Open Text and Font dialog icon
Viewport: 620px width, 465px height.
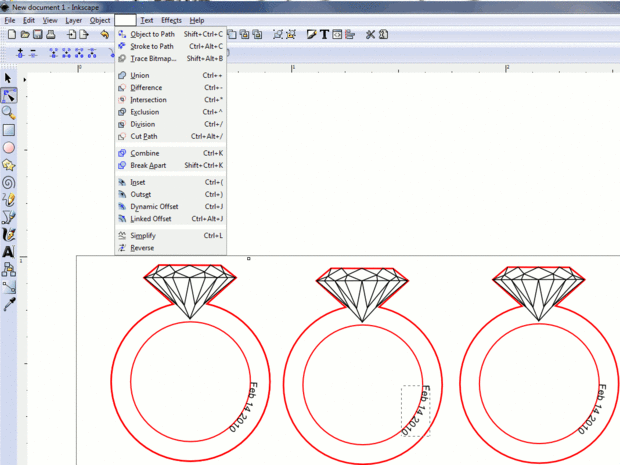pyautogui.click(x=324, y=34)
